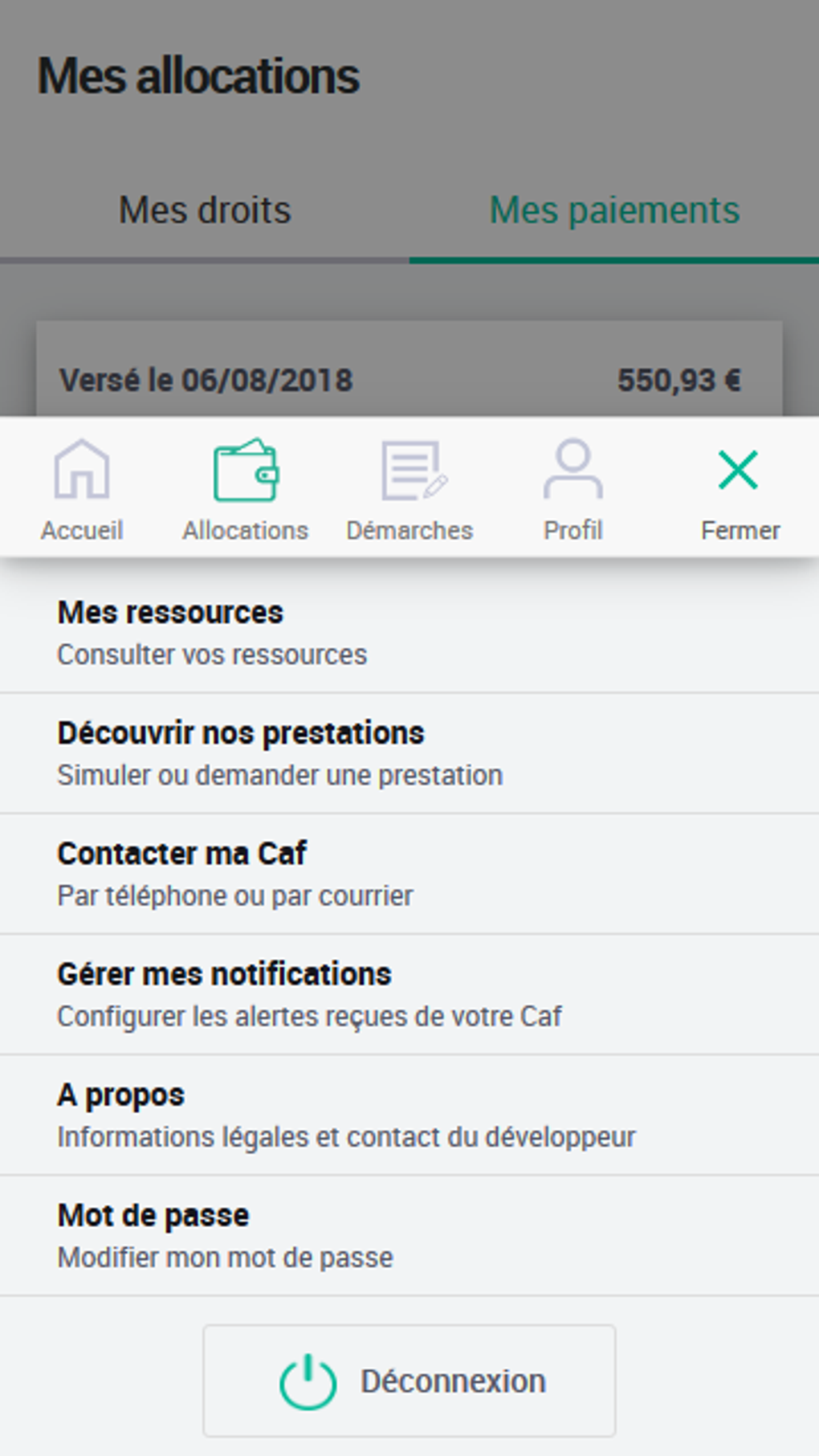Tap Modifier mon mot de passe text
This screenshot has height=1456, width=819.
tap(225, 1258)
